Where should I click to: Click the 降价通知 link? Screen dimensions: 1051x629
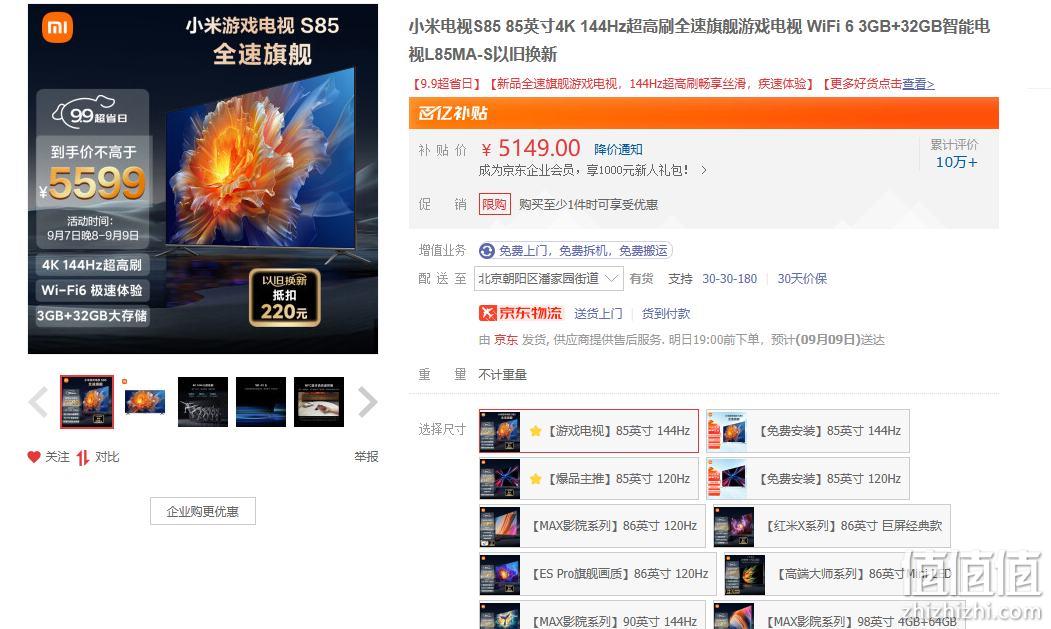coord(618,150)
